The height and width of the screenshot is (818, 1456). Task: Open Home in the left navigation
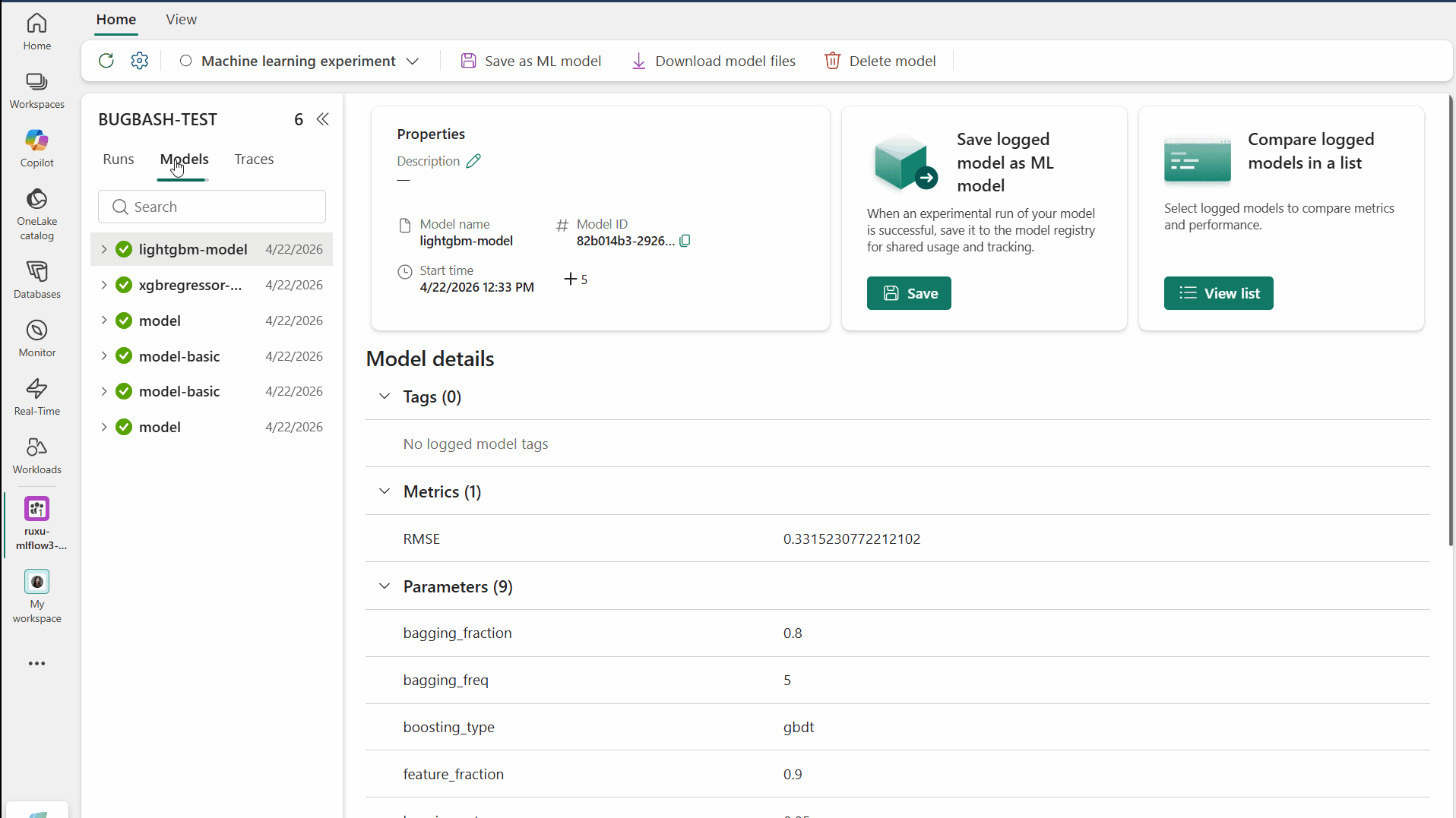point(36,32)
